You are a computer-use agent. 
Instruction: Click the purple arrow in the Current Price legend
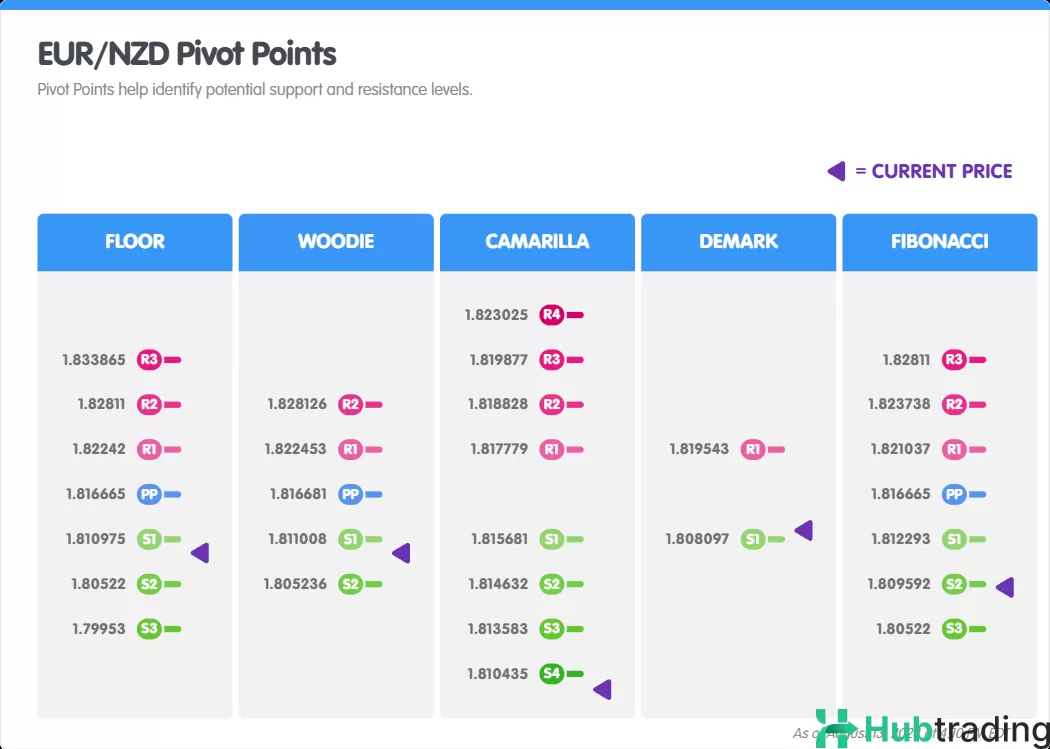[x=837, y=172]
